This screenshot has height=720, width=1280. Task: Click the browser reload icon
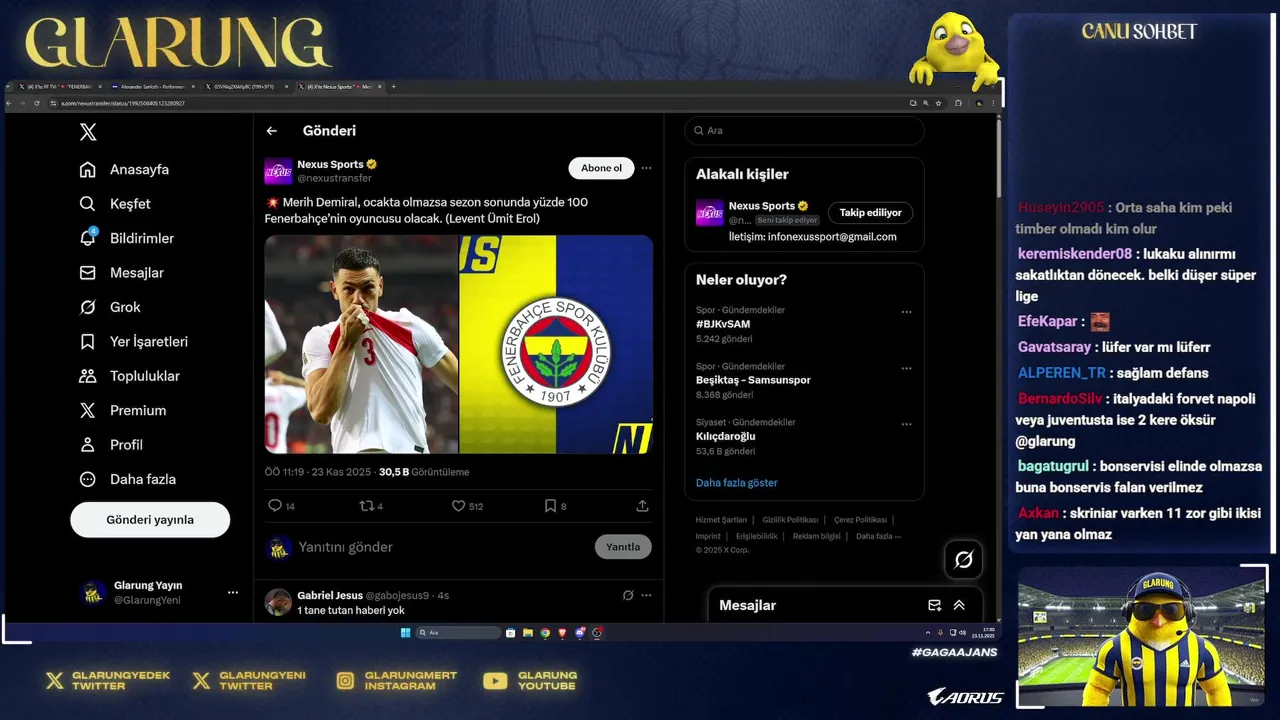point(37,103)
